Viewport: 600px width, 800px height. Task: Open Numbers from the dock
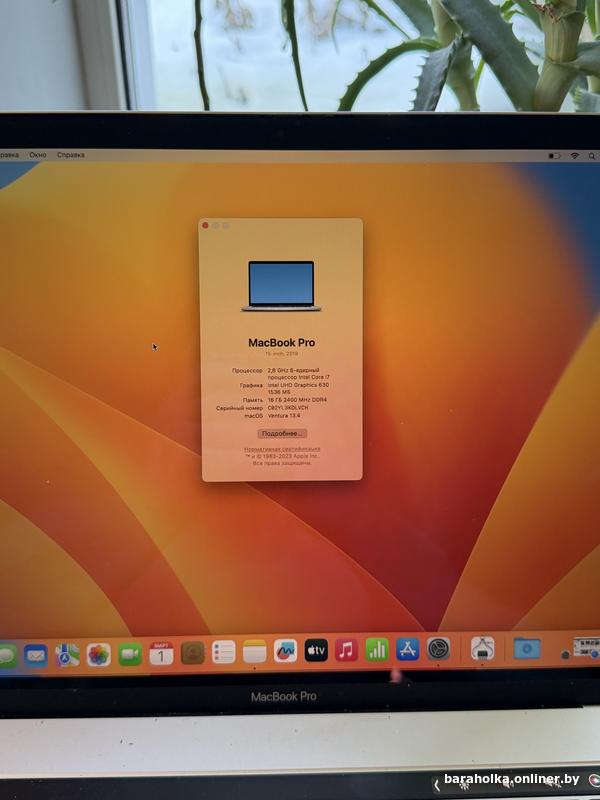point(377,650)
